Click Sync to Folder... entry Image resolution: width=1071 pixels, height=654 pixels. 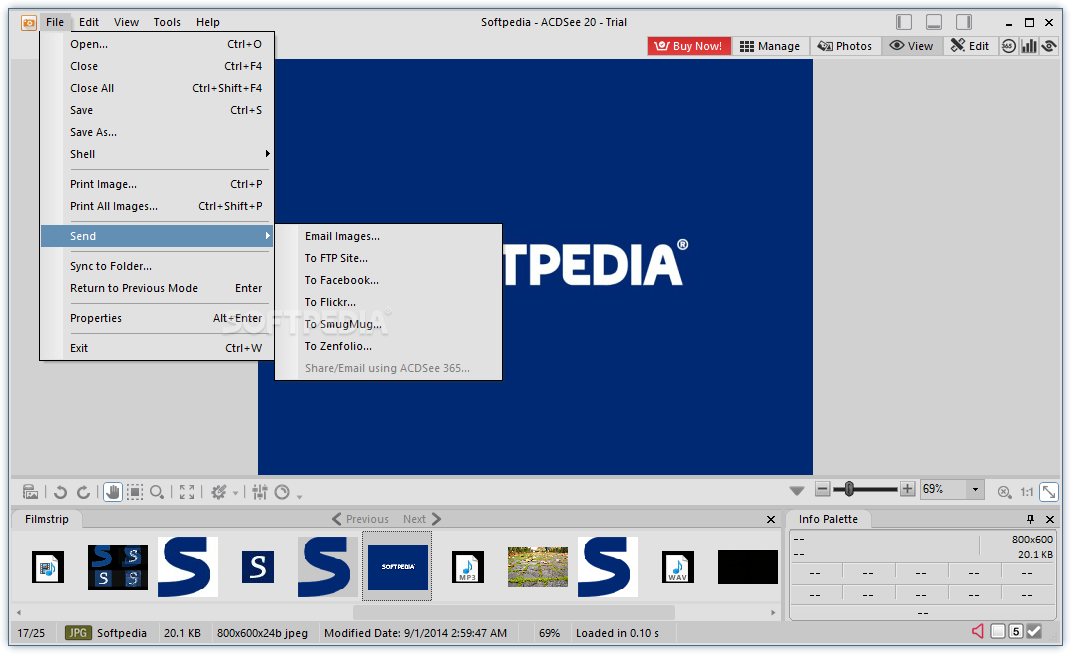pos(157,266)
